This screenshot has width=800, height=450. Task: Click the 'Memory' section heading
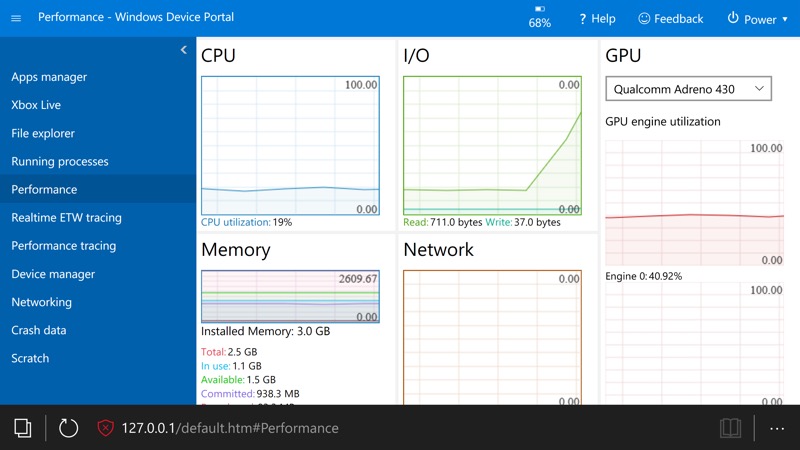236,249
